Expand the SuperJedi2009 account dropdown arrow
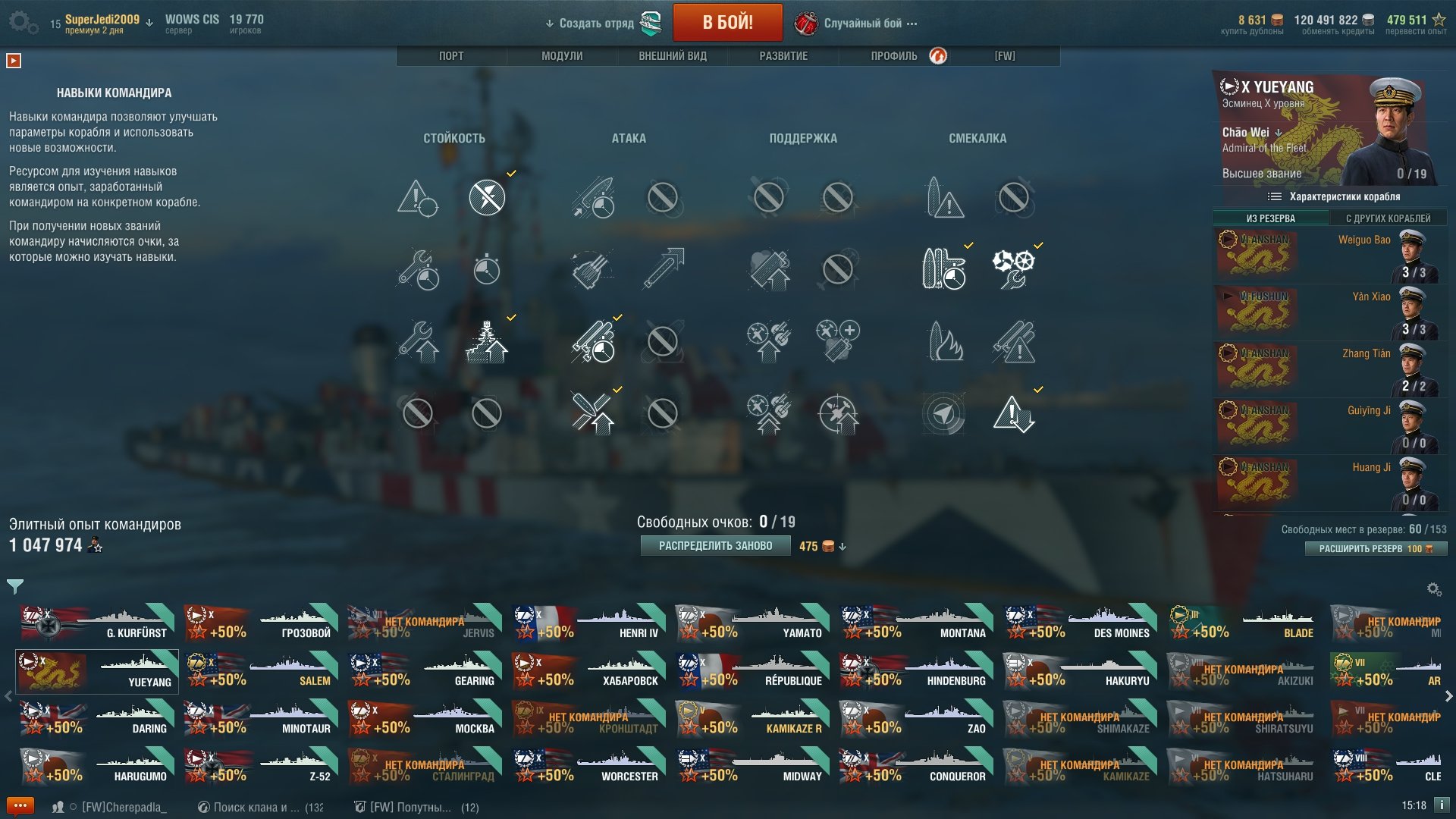 149,23
